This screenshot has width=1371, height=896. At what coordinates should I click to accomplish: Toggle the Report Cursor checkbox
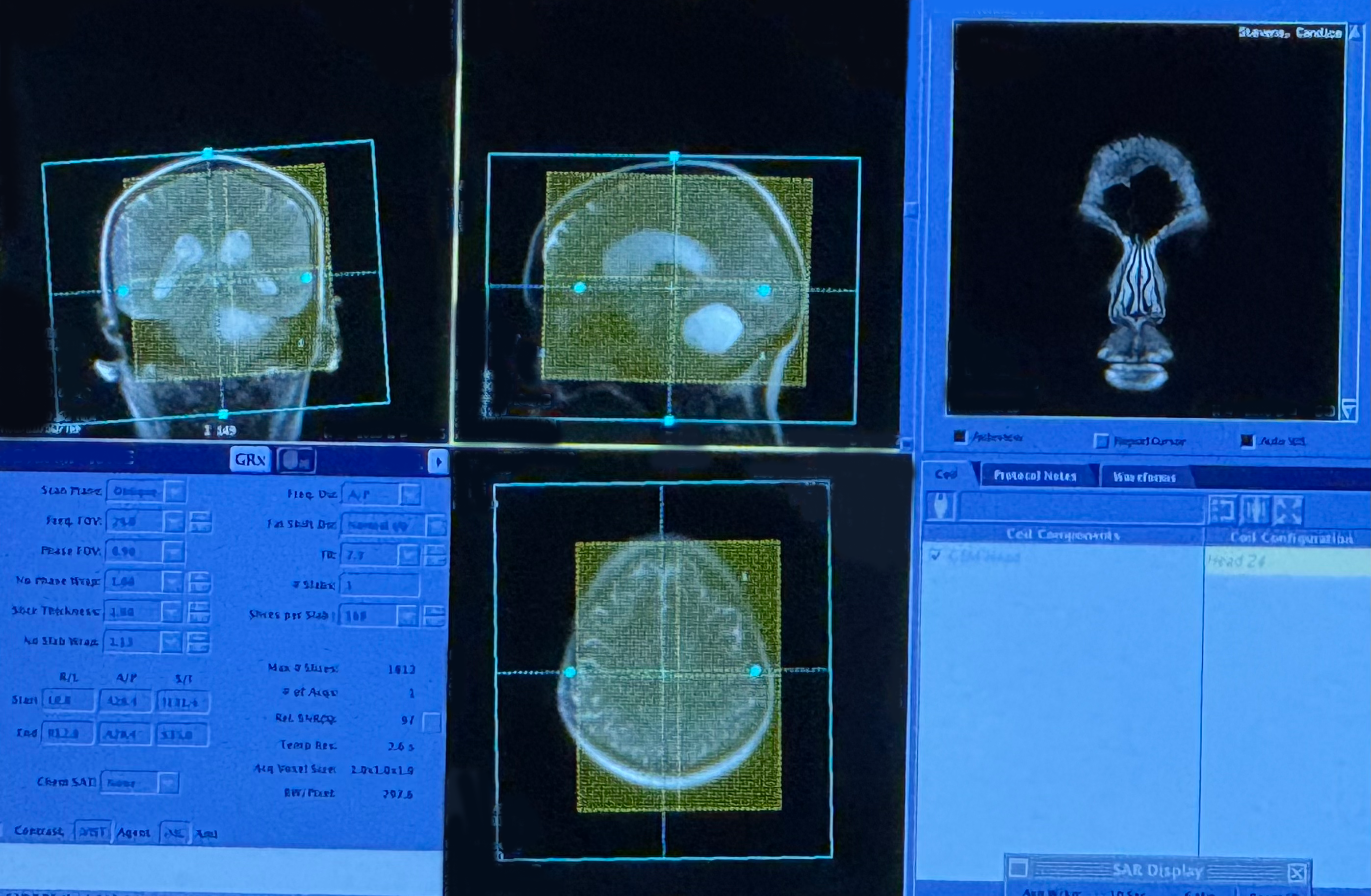click(1101, 441)
